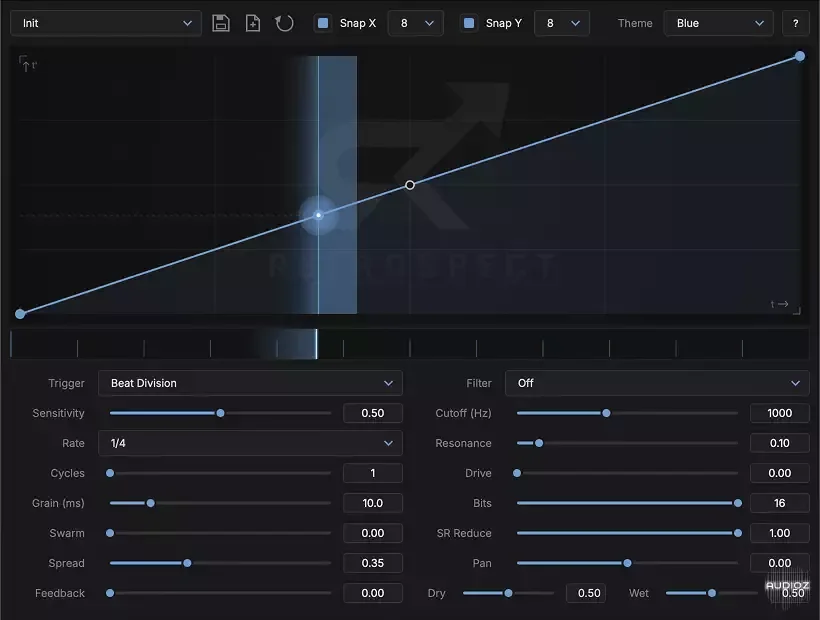Click the horizontal time axis arrow icon
Image resolution: width=820 pixels, height=620 pixels.
pyautogui.click(x=785, y=306)
